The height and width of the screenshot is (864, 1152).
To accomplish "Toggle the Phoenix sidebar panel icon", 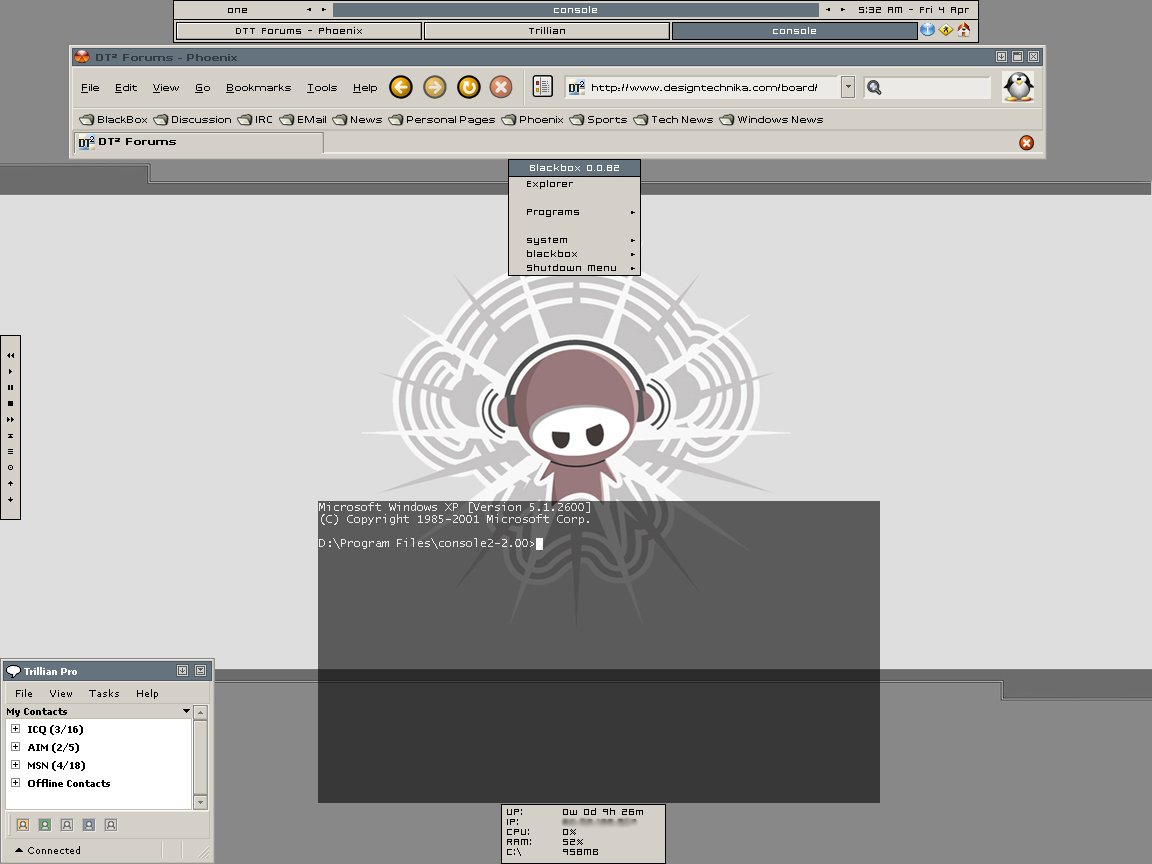I will click(x=542, y=87).
